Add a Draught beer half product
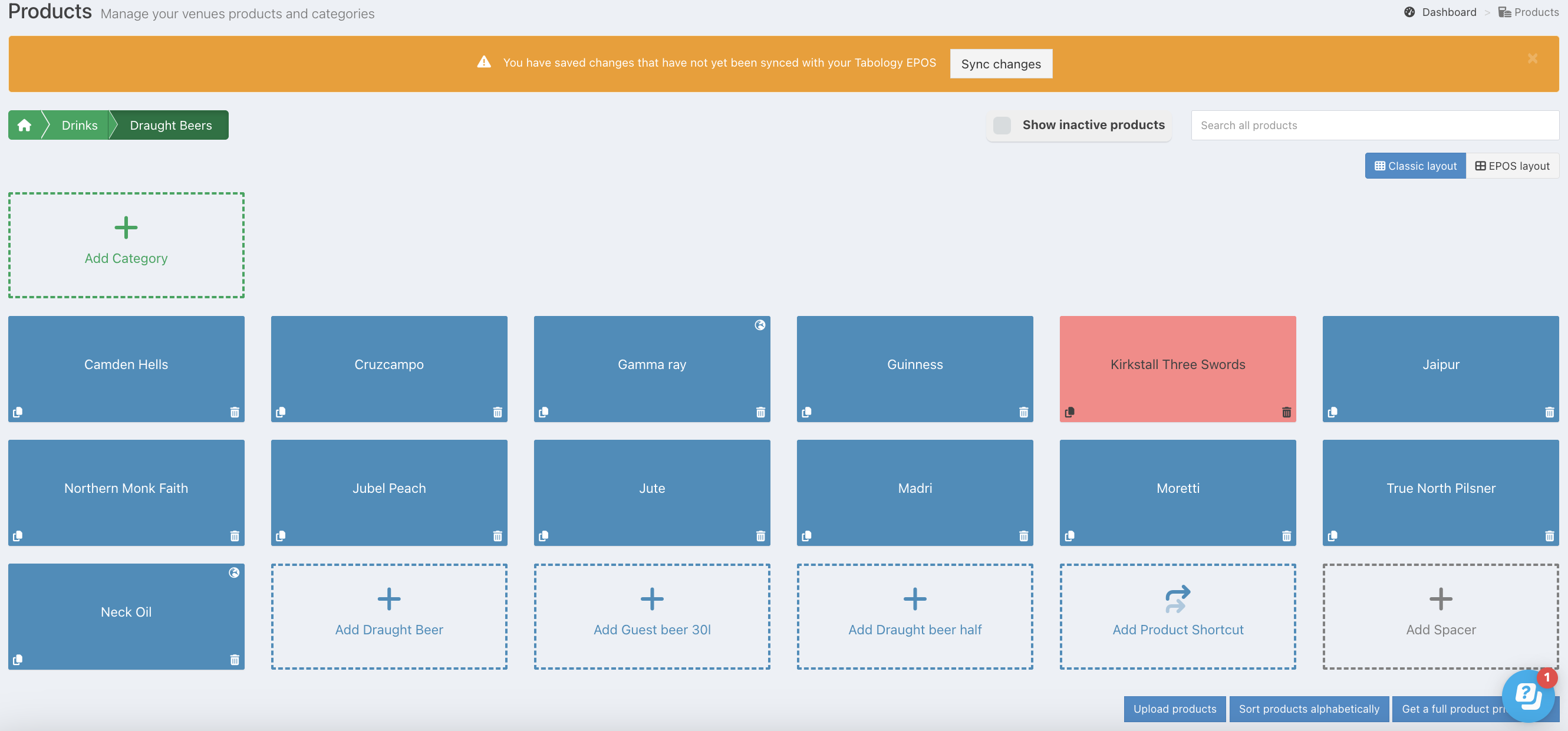The image size is (1568, 731). click(915, 616)
